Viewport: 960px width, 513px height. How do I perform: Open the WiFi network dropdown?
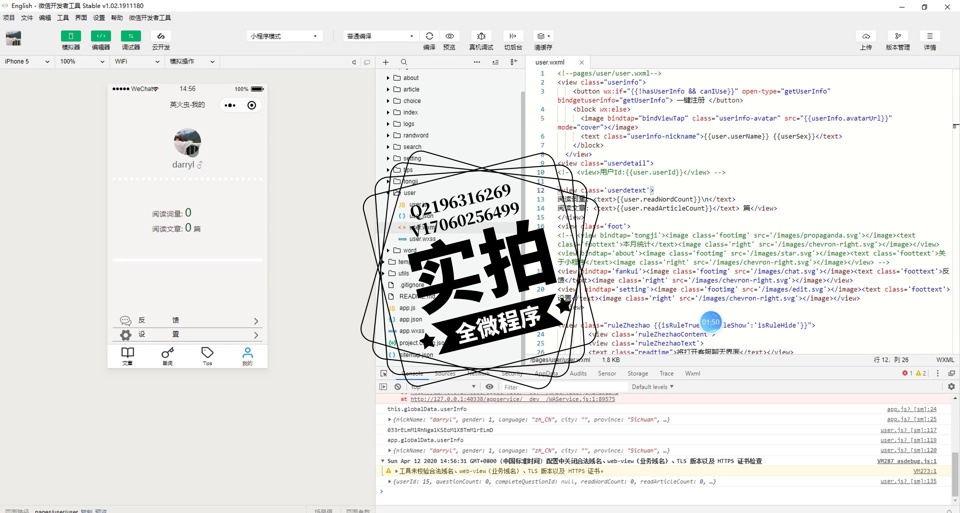tap(135, 61)
